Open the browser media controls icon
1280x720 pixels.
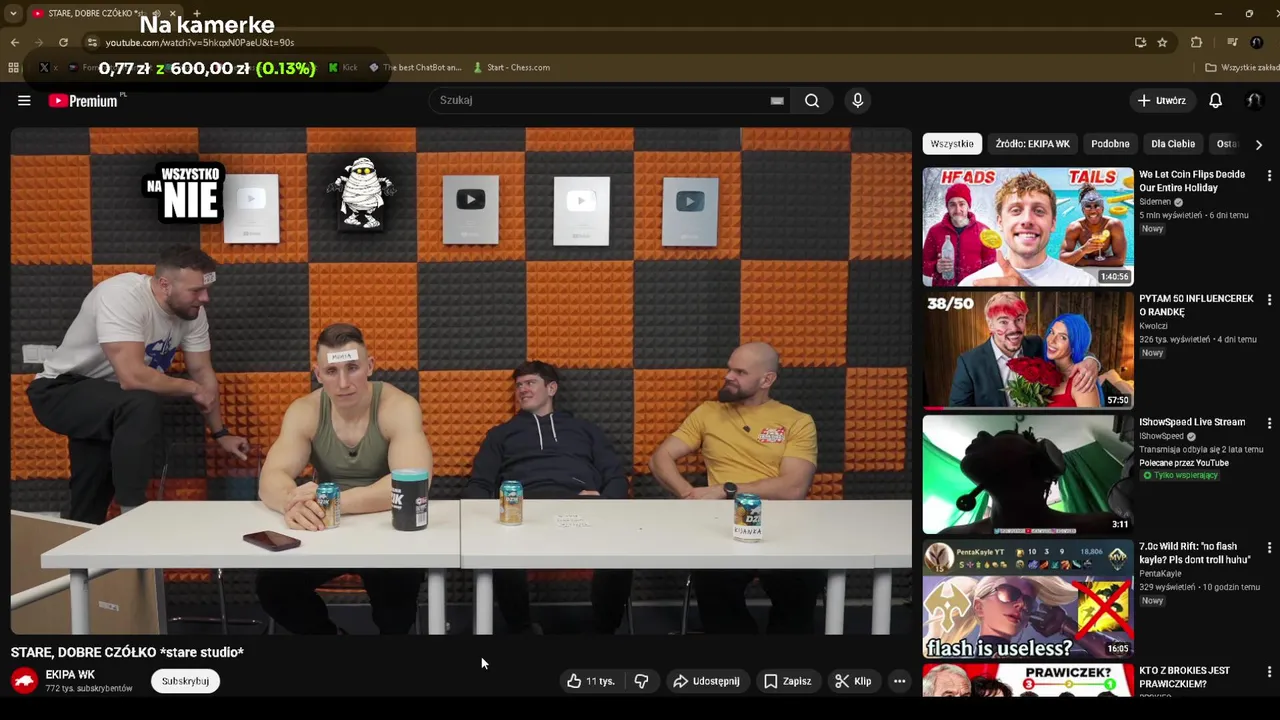point(1232,42)
